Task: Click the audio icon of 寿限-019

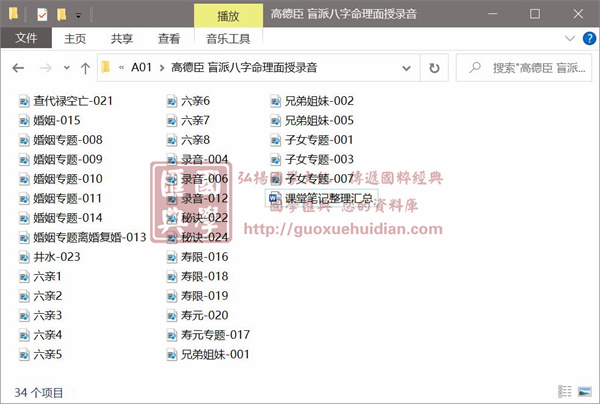Action: [171, 296]
